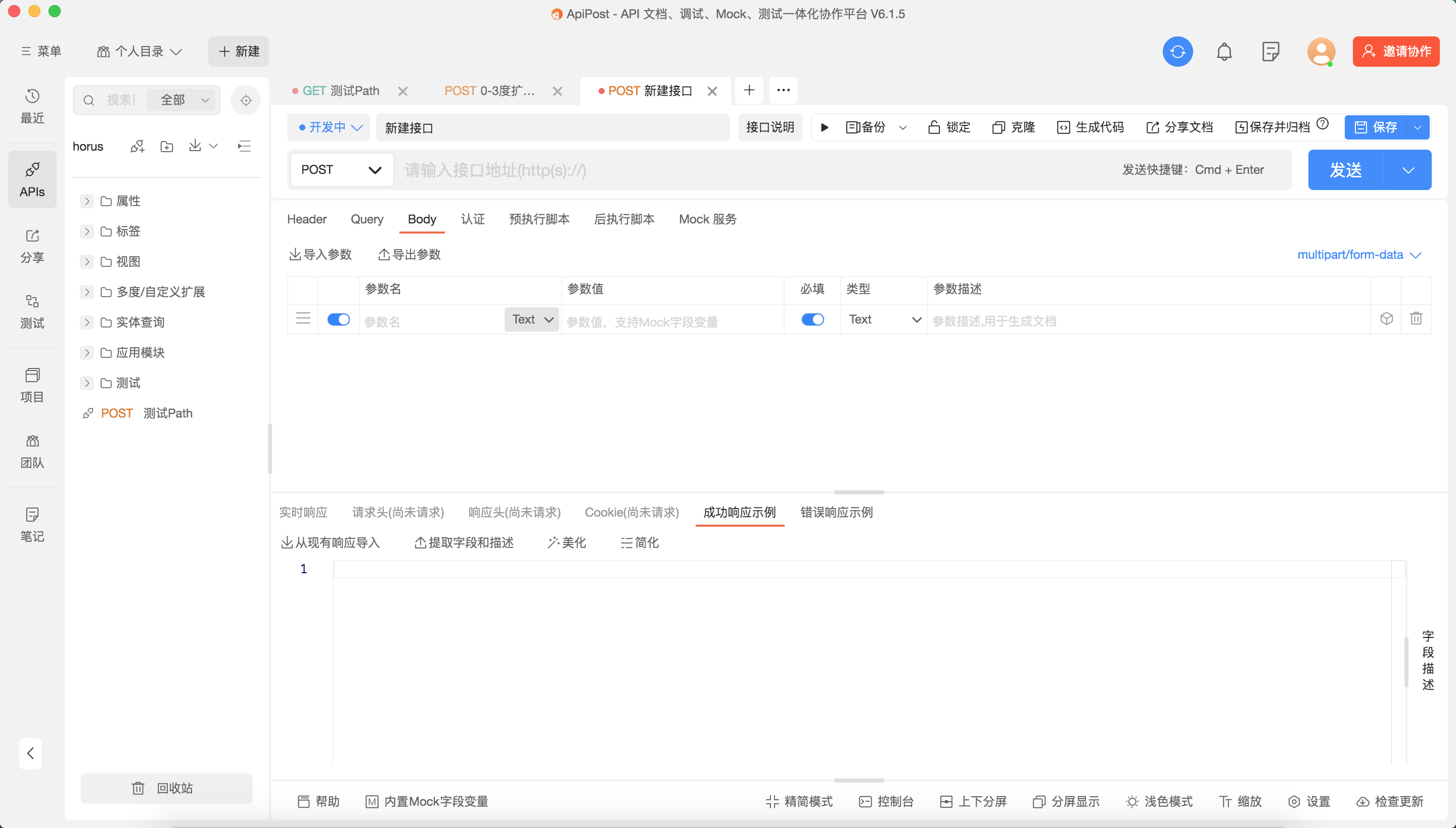
Task: Switch to the Mock 服务 tab
Action: tap(708, 219)
